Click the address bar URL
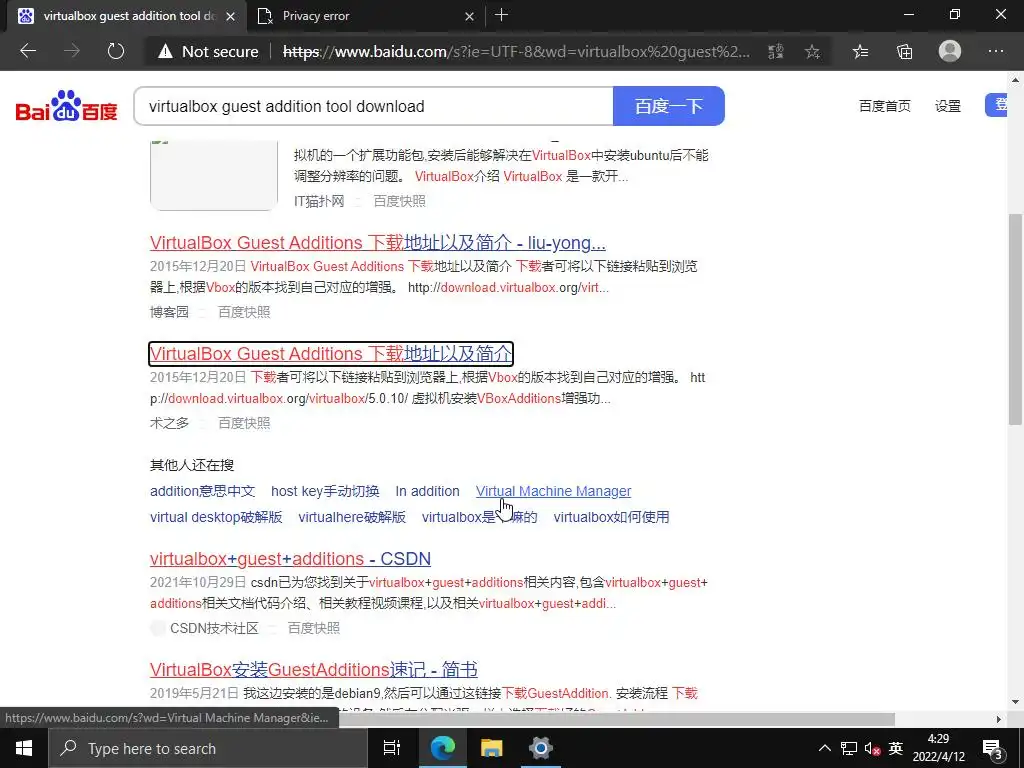 tap(516, 52)
